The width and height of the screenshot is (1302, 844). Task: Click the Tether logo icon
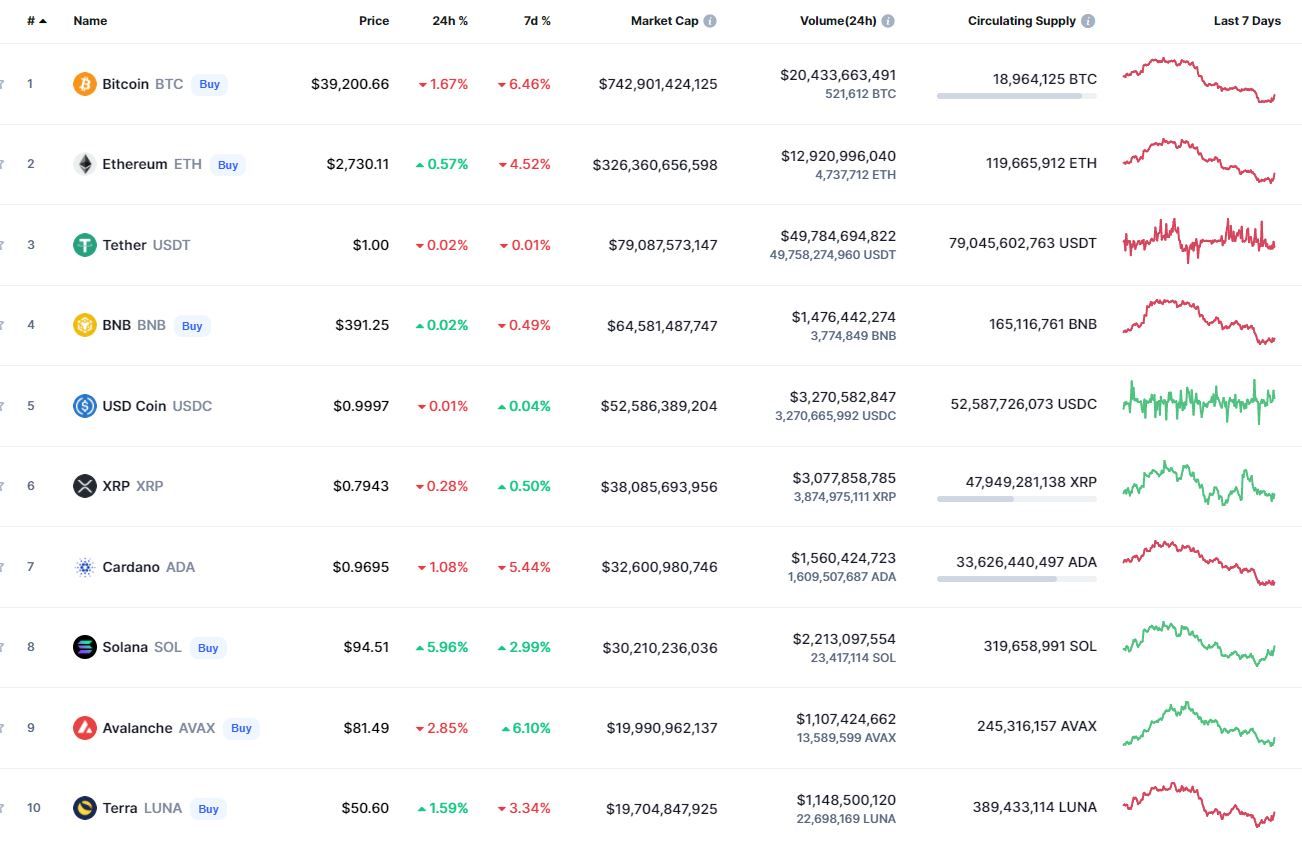tap(85, 245)
